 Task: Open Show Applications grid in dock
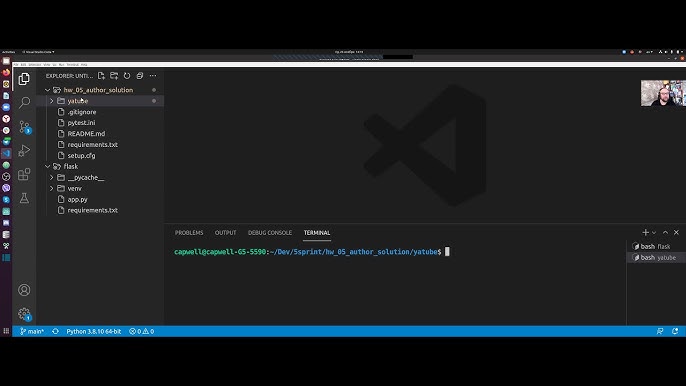(x=6, y=331)
